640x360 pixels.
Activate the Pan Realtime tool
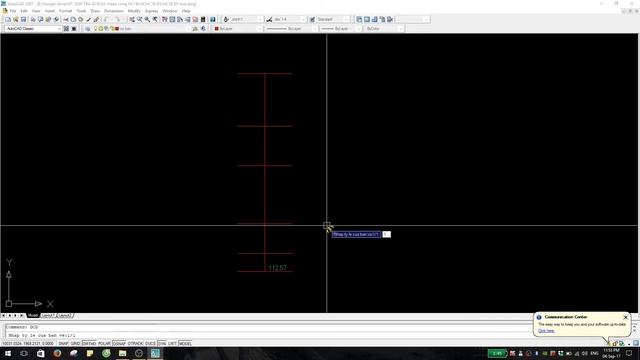click(131, 19)
